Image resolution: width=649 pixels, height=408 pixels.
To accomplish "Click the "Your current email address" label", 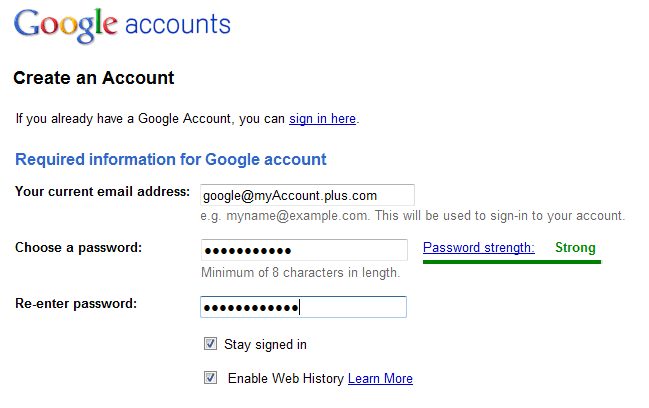I will [x=102, y=191].
